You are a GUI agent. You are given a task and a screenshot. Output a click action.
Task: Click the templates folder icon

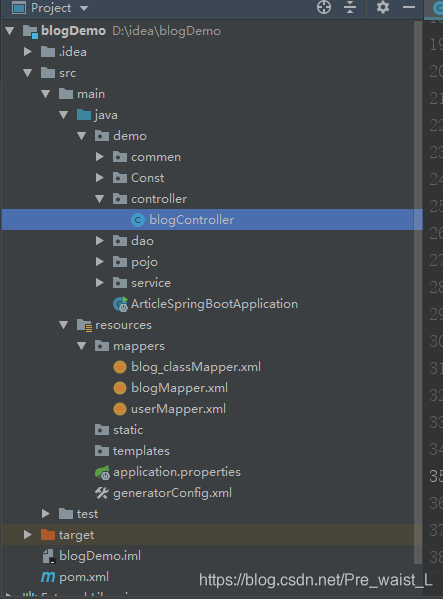pos(102,451)
